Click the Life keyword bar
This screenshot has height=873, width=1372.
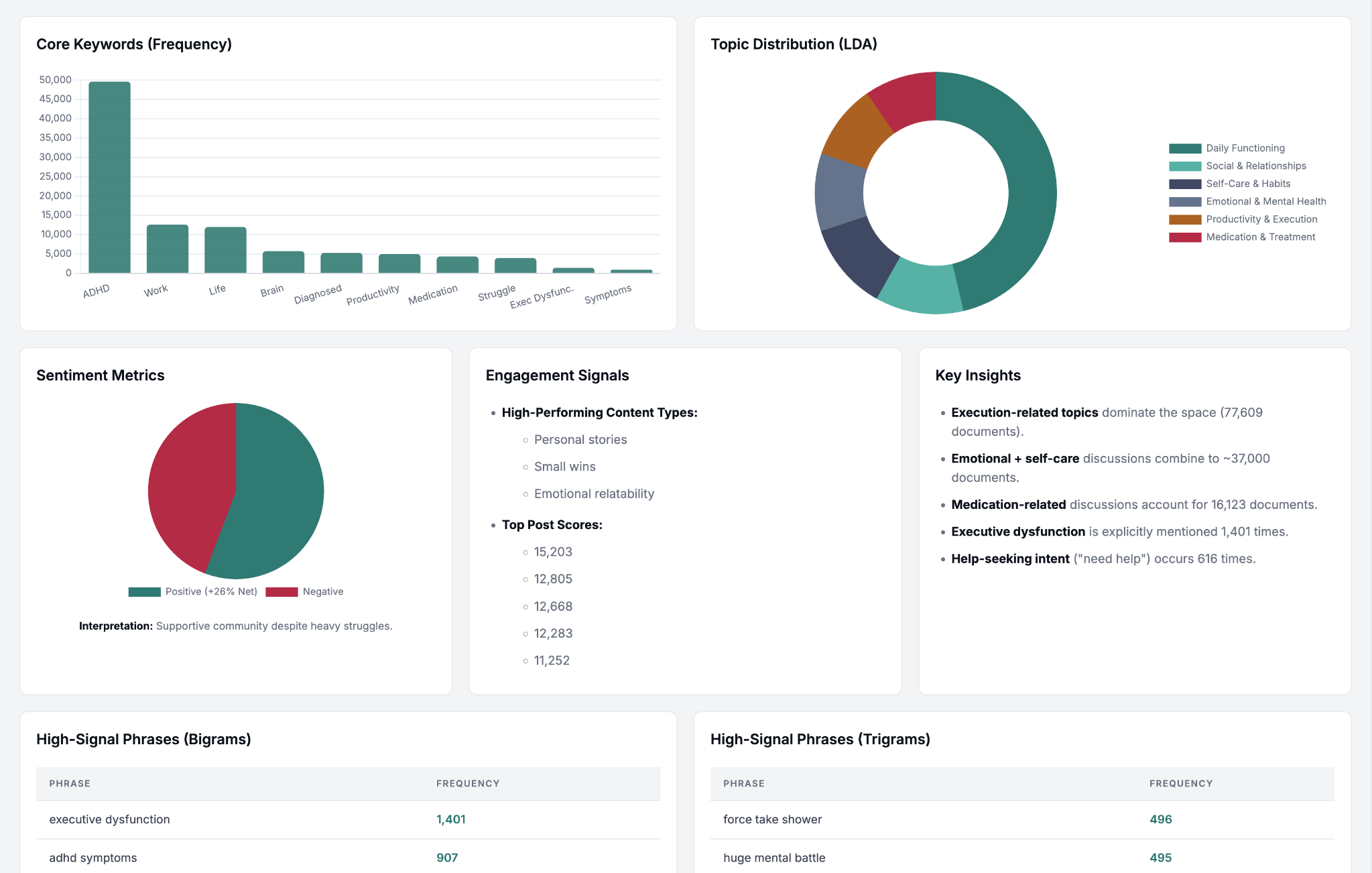(x=225, y=250)
